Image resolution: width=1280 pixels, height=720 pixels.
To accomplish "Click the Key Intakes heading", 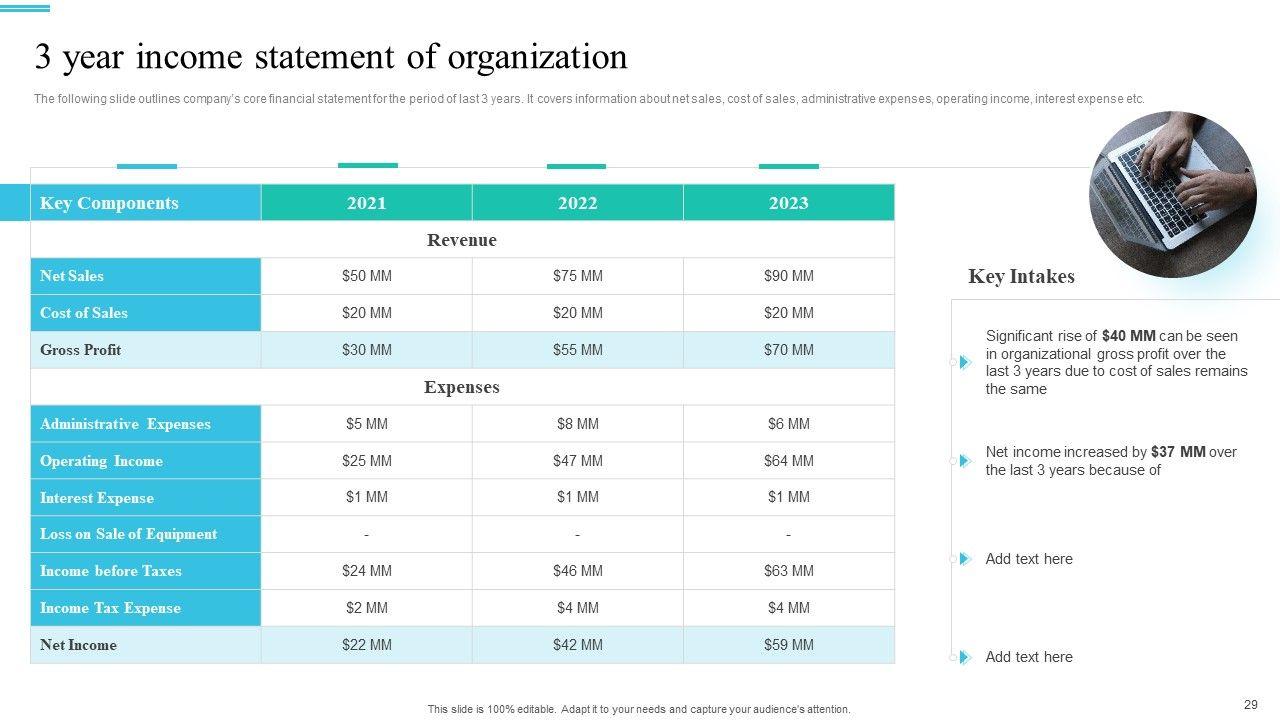I will (1021, 277).
